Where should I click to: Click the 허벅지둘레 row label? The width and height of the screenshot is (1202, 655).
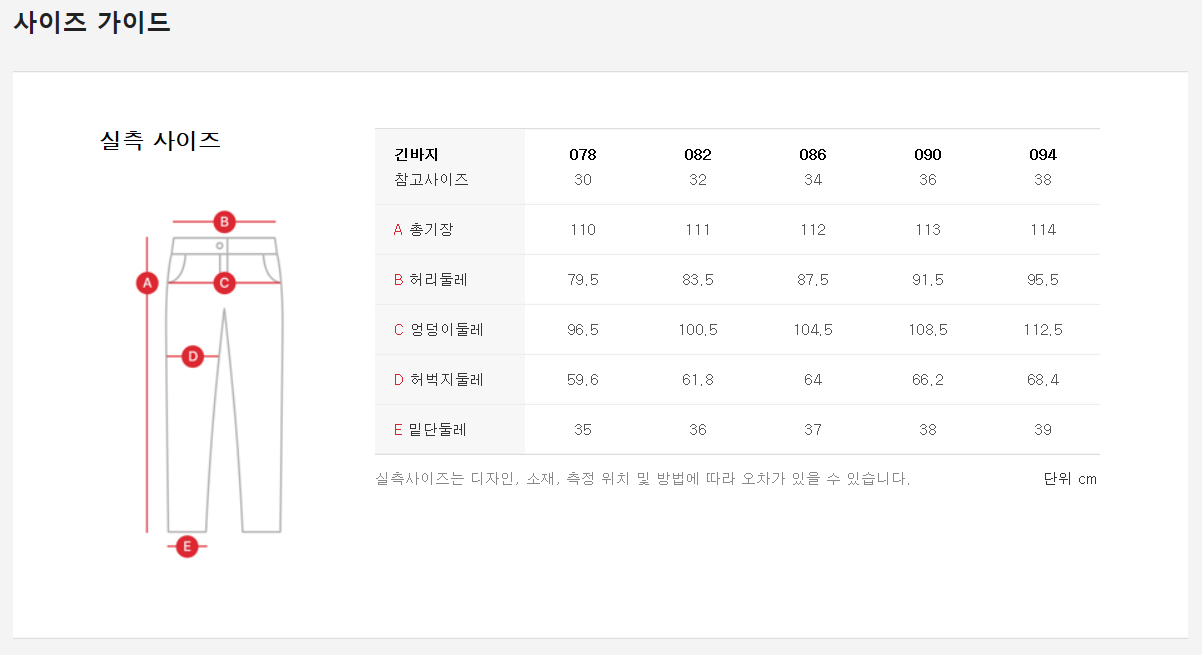click(446, 380)
